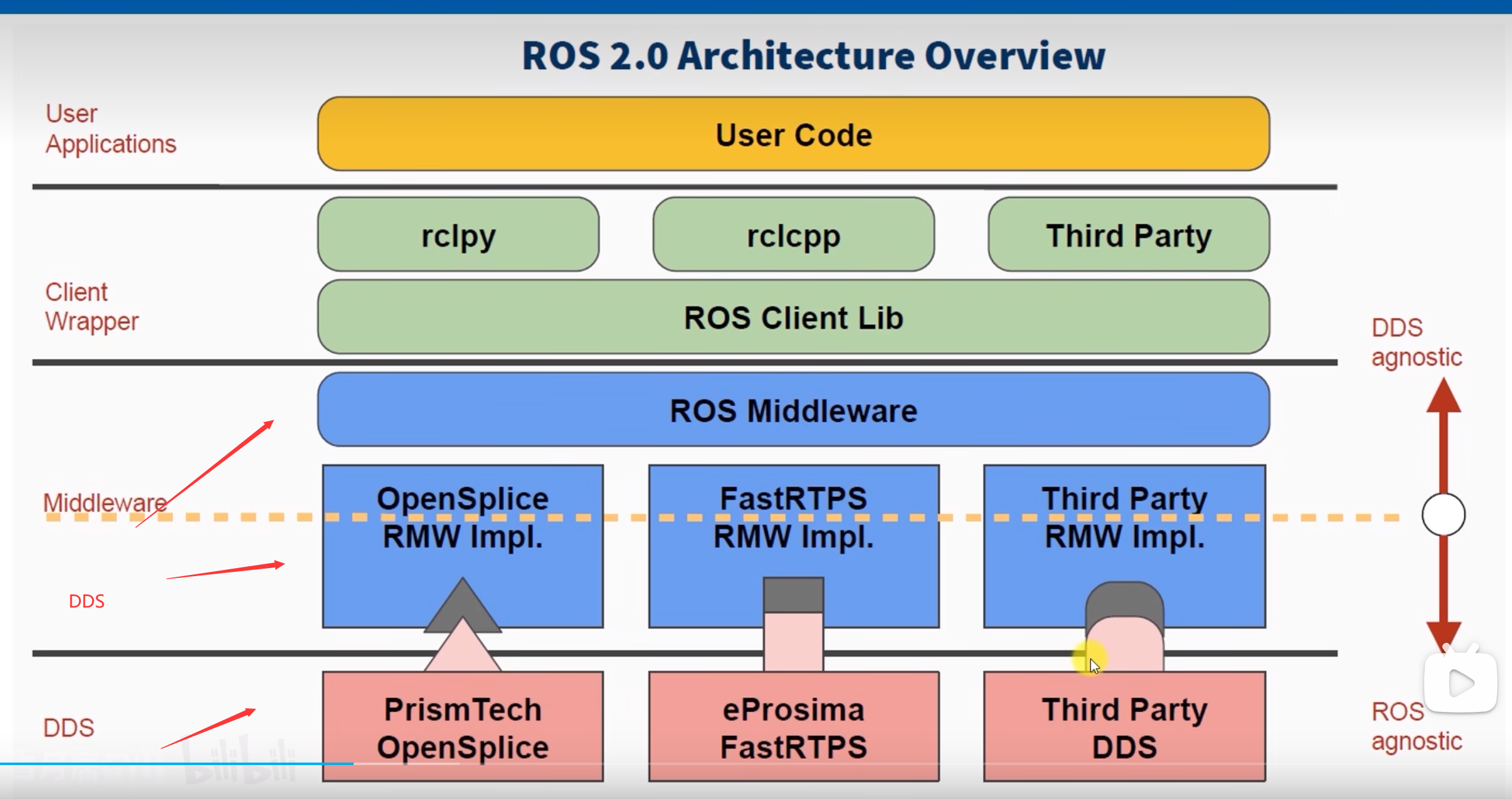The width and height of the screenshot is (1512, 799).
Task: Click the blue 'ROS Middleware' bar
Action: tap(793, 409)
